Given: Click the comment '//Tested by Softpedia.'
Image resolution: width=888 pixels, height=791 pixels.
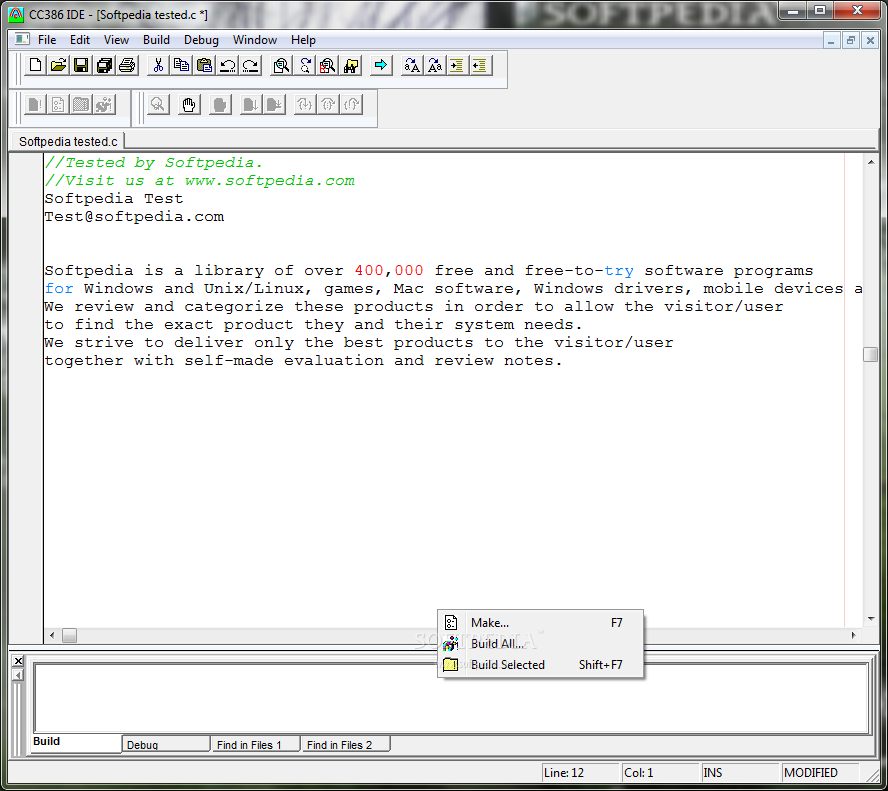Looking at the screenshot, I should click(153, 163).
